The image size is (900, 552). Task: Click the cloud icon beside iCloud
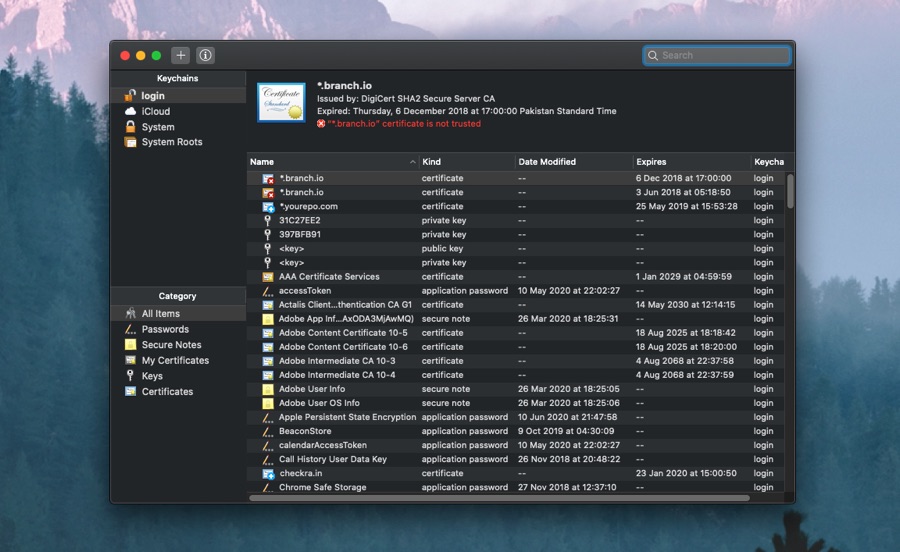(x=130, y=111)
